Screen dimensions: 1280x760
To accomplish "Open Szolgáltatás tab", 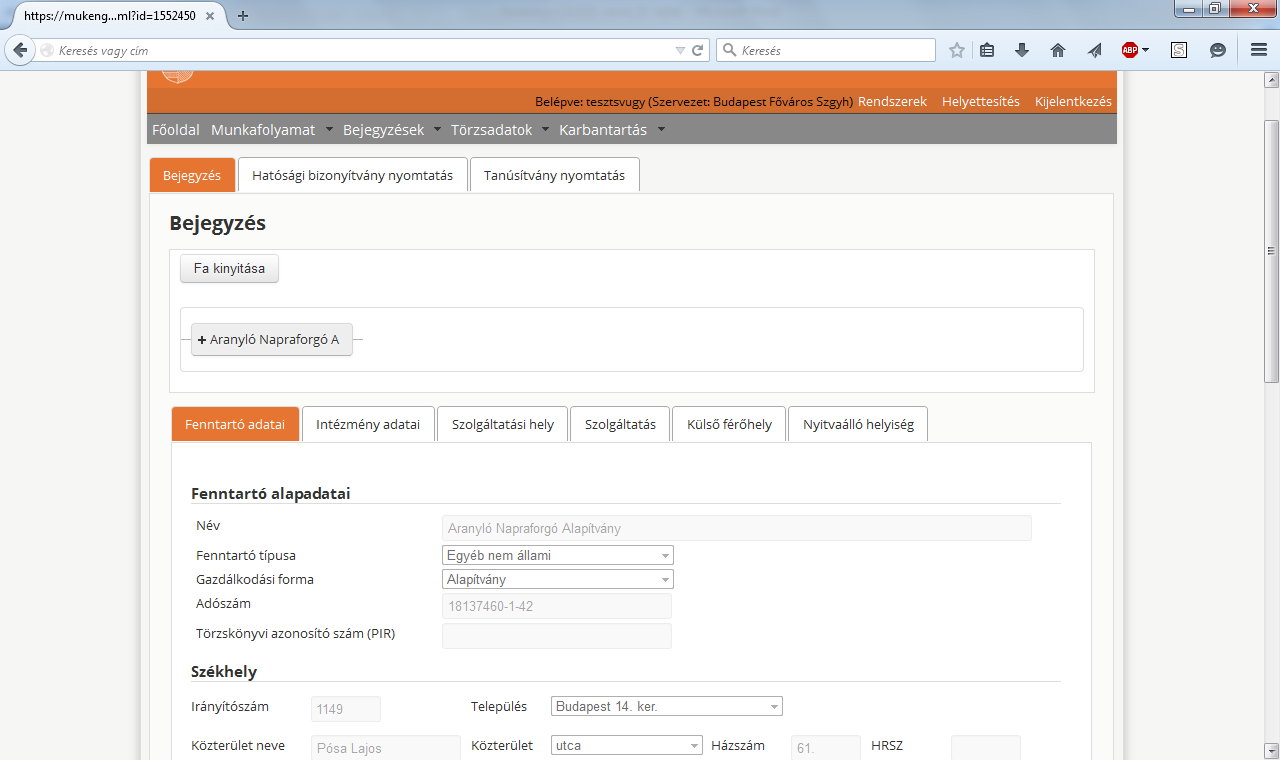I will point(620,424).
